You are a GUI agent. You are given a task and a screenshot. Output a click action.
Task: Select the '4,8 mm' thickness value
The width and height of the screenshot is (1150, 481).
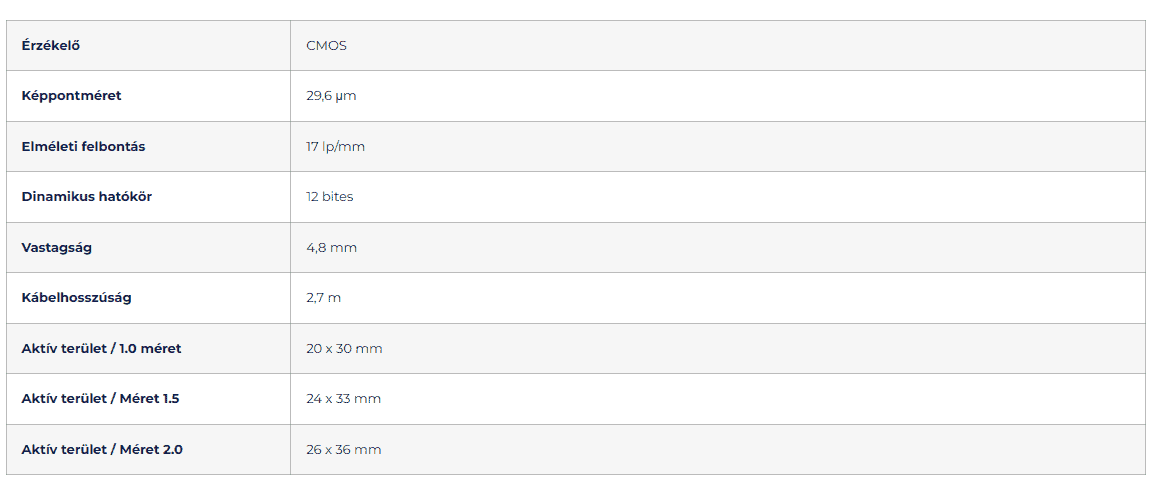tap(331, 248)
